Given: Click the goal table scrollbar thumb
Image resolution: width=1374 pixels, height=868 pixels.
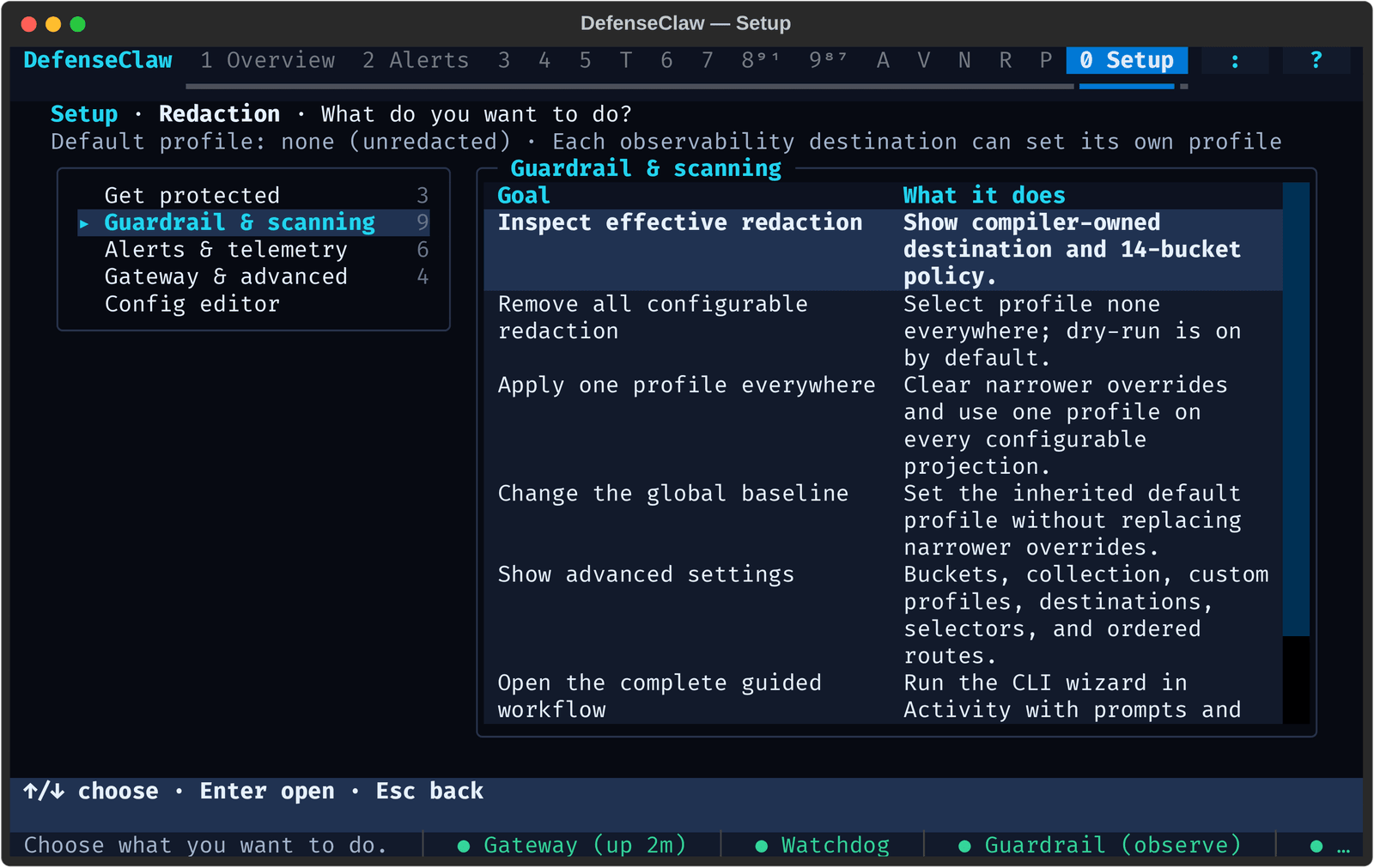Looking at the screenshot, I should click(x=1296, y=409).
